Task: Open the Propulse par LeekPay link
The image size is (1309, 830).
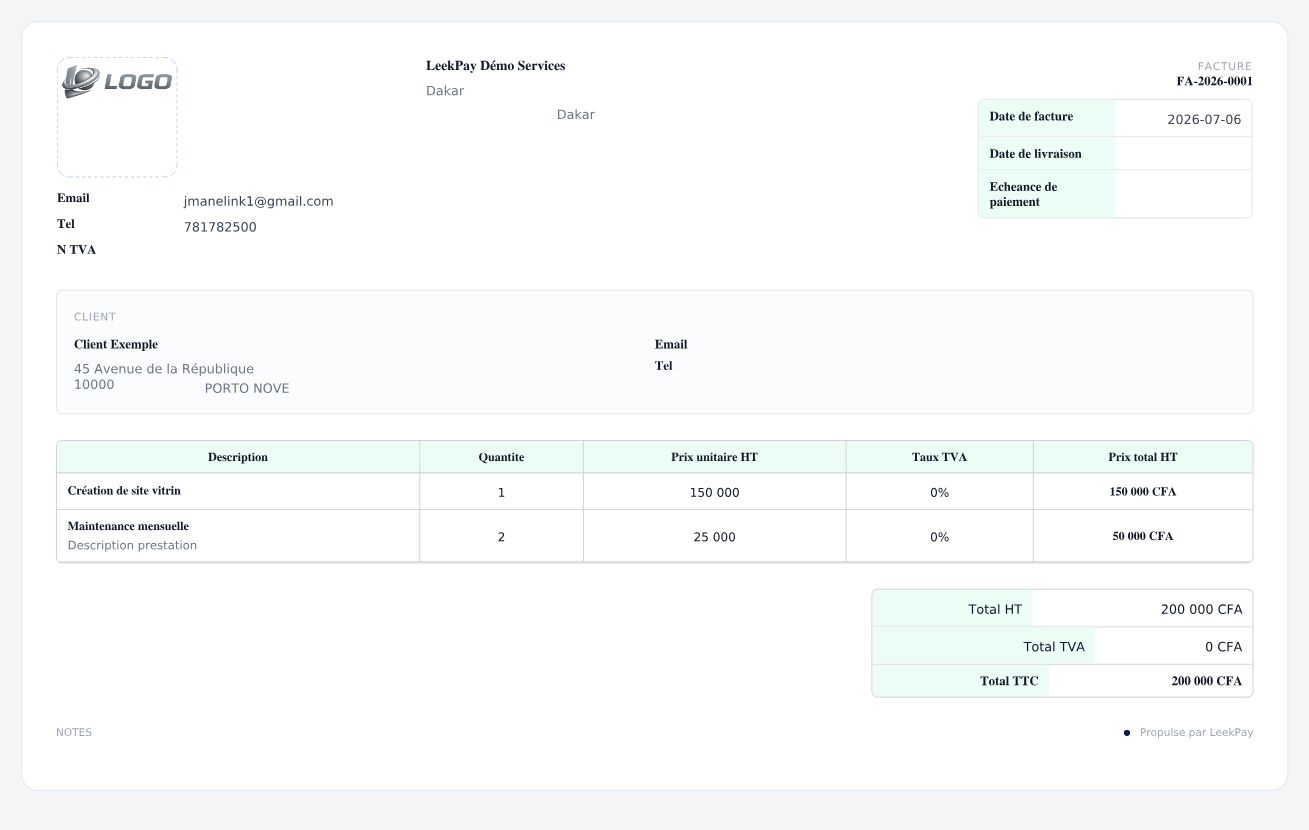Action: 1196,733
